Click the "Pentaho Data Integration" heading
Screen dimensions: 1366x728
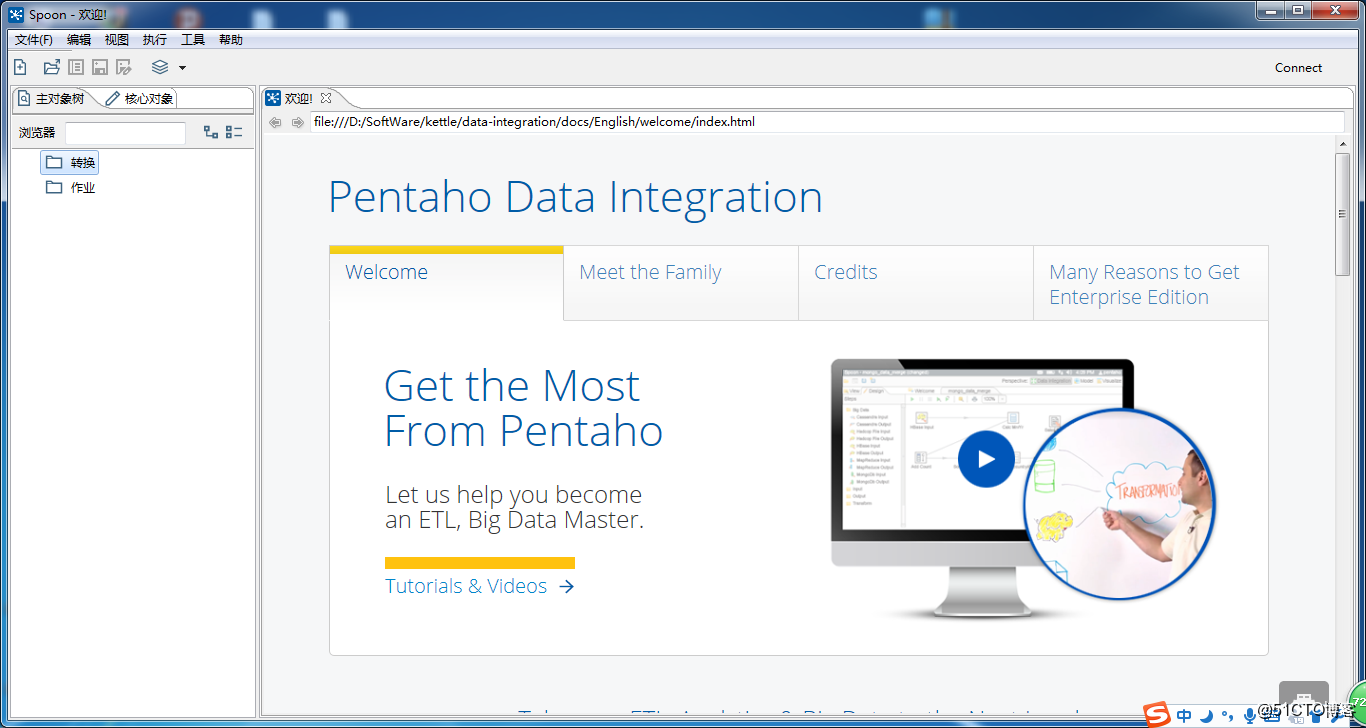(x=575, y=197)
